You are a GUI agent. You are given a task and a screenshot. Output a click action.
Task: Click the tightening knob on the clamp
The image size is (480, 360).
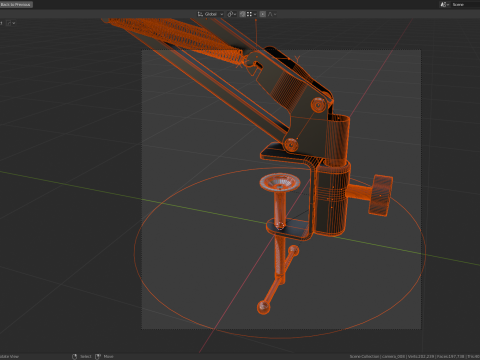pyautogui.click(x=380, y=195)
